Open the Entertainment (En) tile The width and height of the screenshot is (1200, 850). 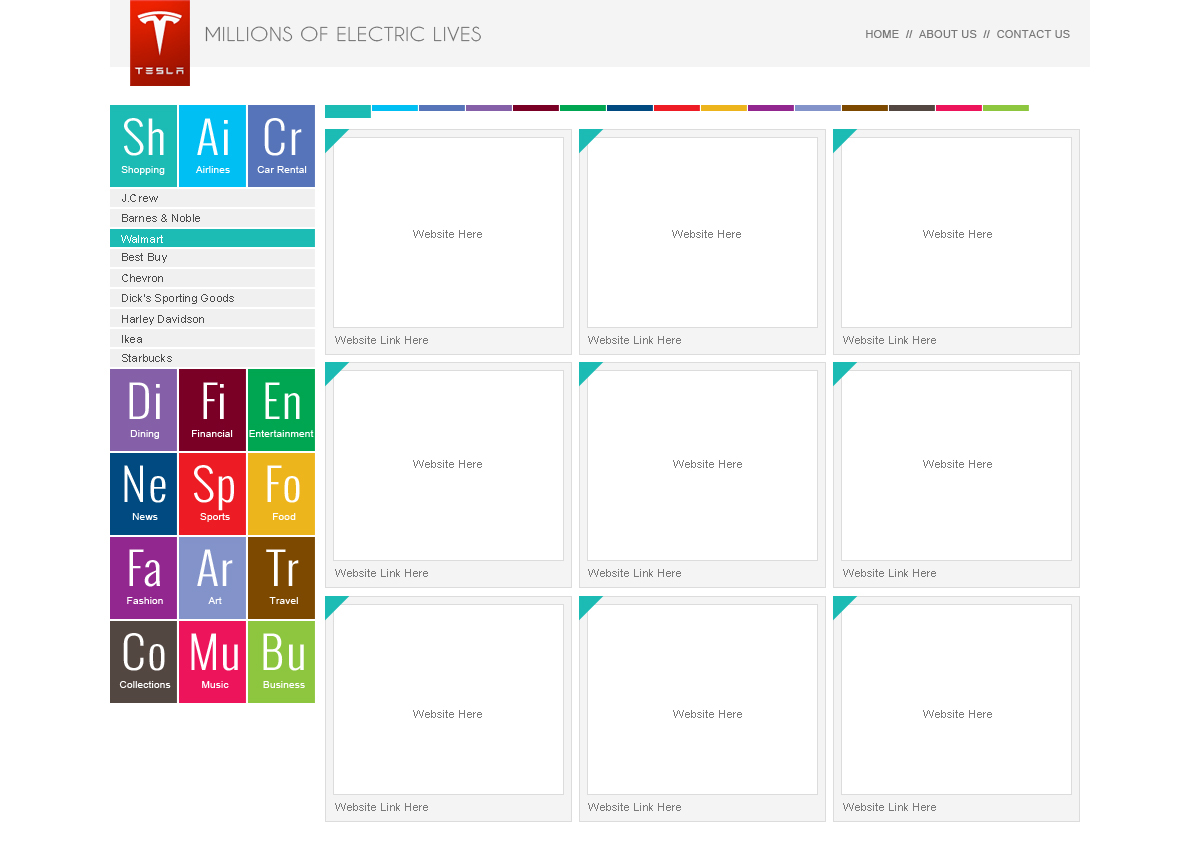pos(281,410)
